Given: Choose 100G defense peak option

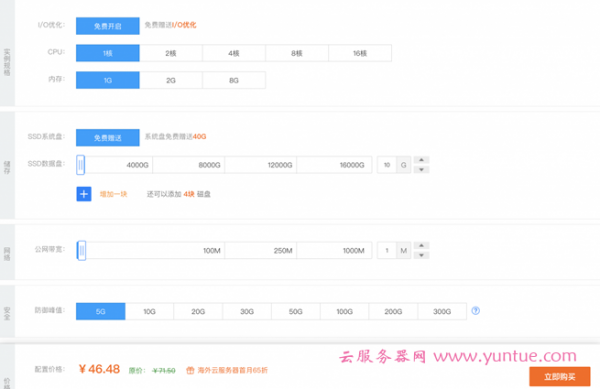Looking at the screenshot, I should [x=344, y=311].
